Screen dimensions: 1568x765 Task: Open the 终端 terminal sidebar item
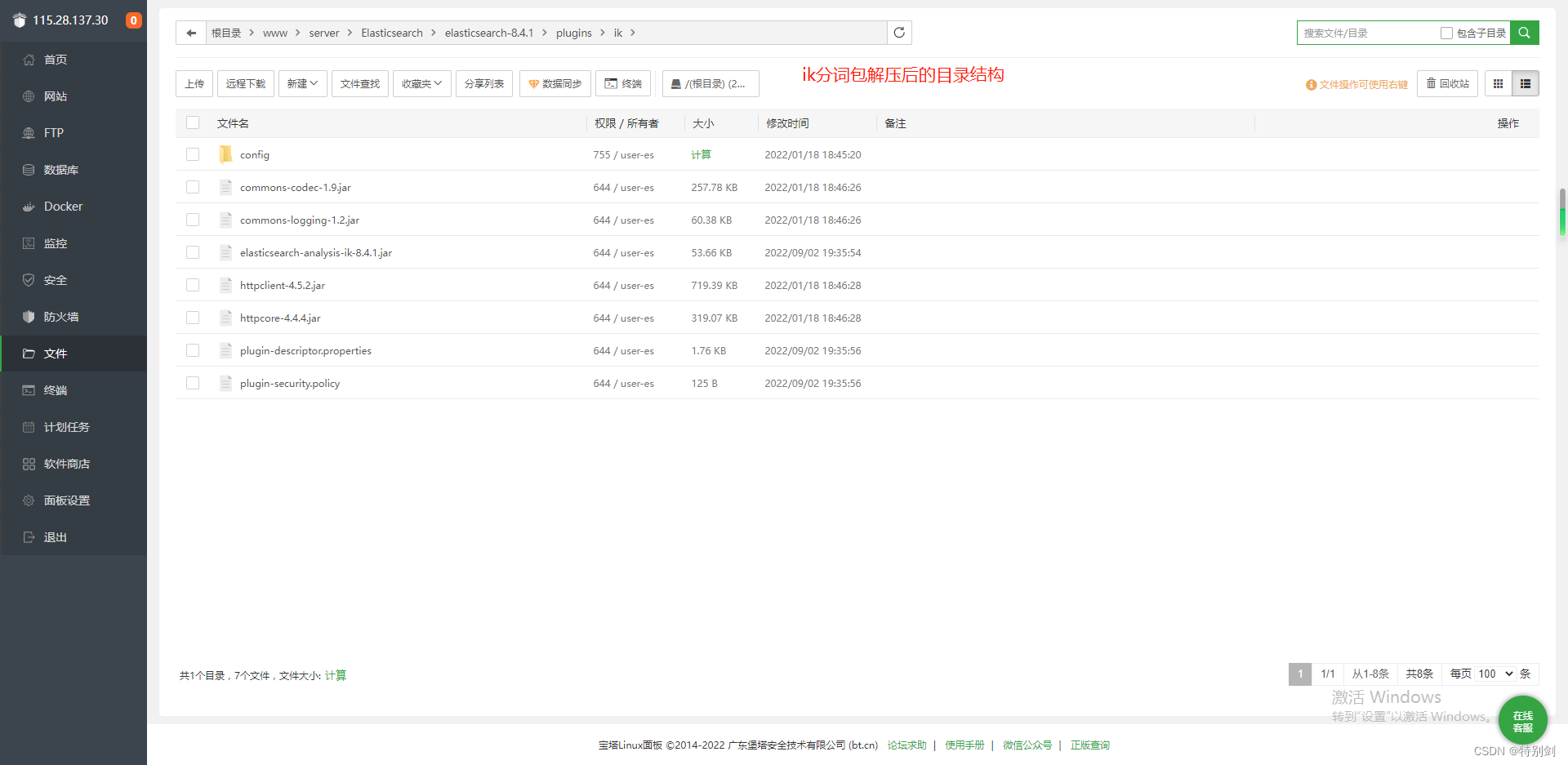pyautogui.click(x=73, y=390)
